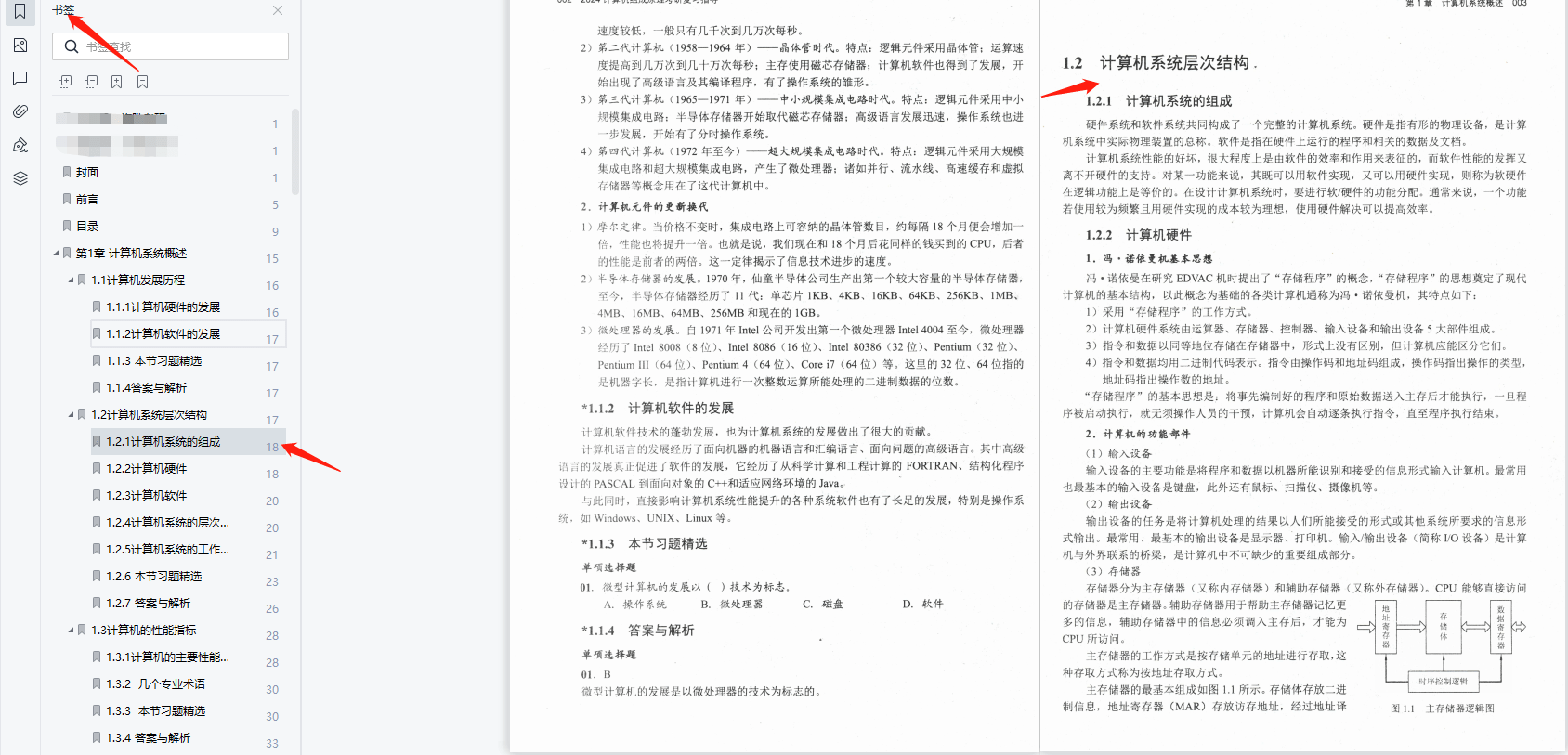Open bookmark 1.3.1计算机的主要性能..
The width and height of the screenshot is (1568, 755).
(166, 657)
